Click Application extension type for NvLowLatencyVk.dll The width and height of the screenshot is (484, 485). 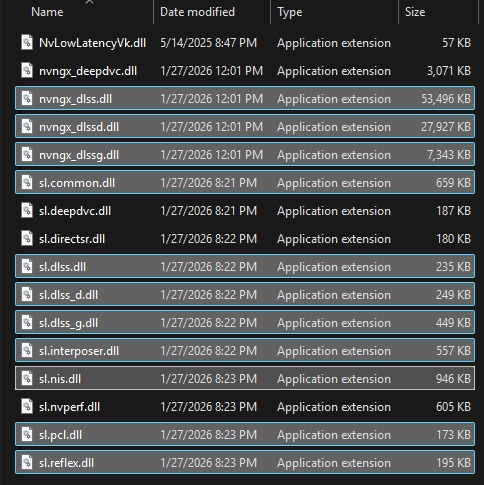click(x=334, y=43)
